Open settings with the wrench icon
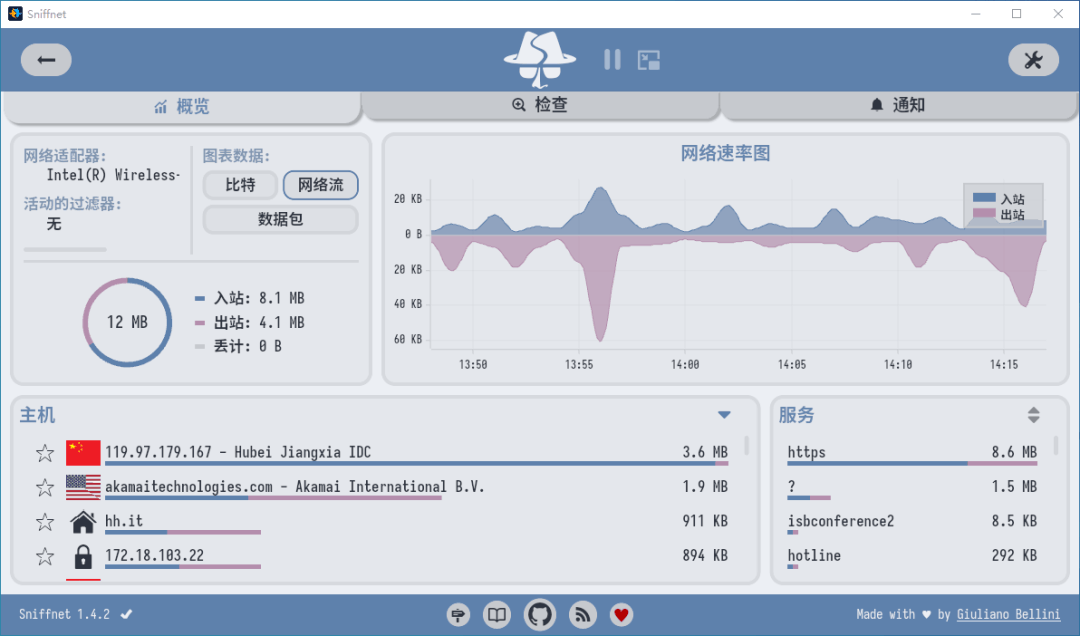This screenshot has width=1080, height=636. (x=1033, y=60)
